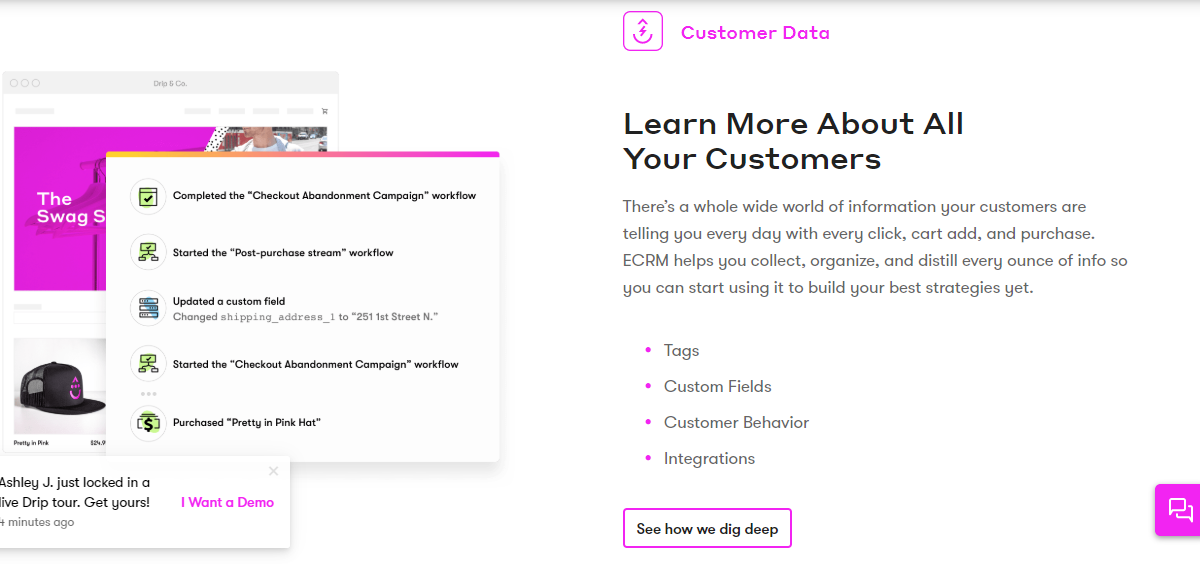Select the Custom Fields list item
The width and height of the screenshot is (1200, 564).
click(x=718, y=386)
